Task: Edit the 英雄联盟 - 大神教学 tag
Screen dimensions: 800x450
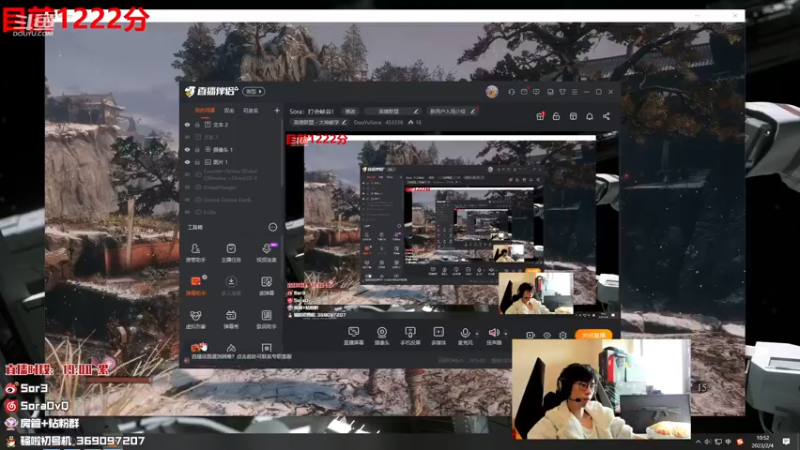Action: coord(319,122)
